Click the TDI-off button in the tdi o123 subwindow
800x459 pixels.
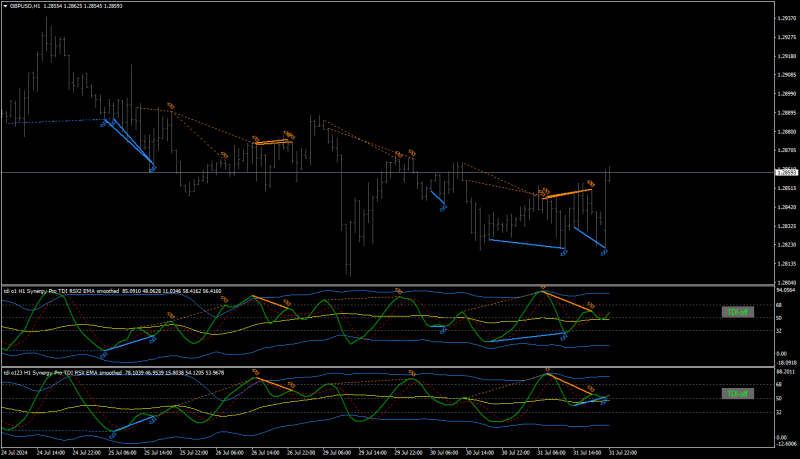coord(737,393)
